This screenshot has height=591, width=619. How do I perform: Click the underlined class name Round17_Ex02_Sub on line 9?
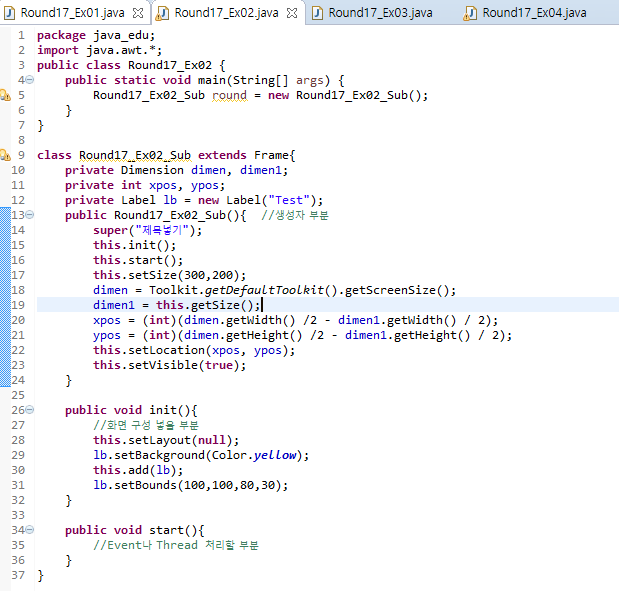[x=135, y=156]
